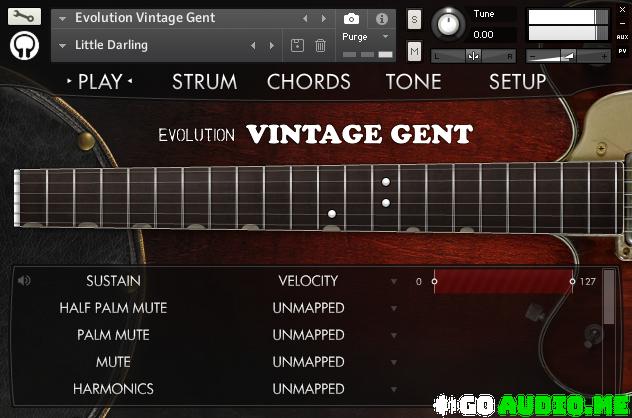Select the next snapshot arrow
Viewport: 632px width, 418px height.
[272, 46]
